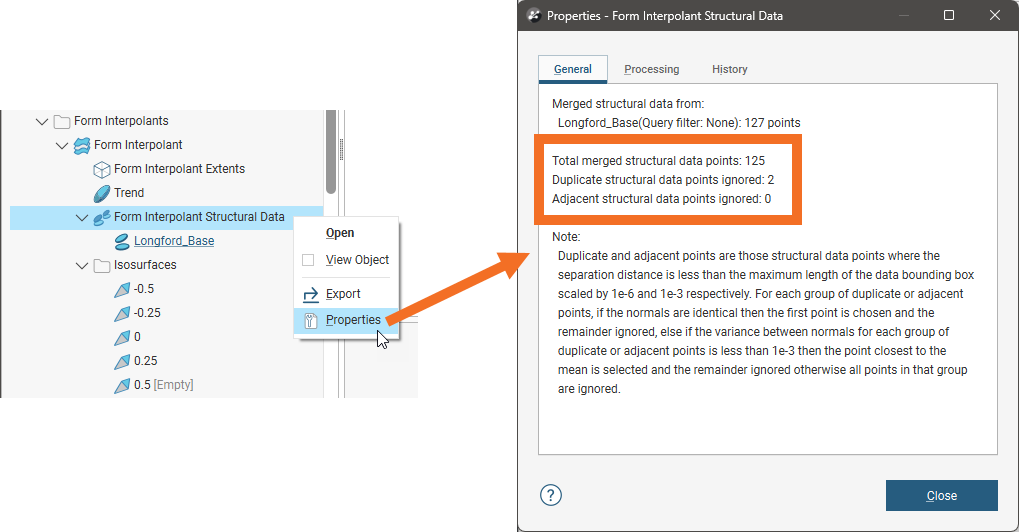Select the 0.5 [Empty] isosurface row
This screenshot has width=1019, height=532.
click(x=166, y=385)
